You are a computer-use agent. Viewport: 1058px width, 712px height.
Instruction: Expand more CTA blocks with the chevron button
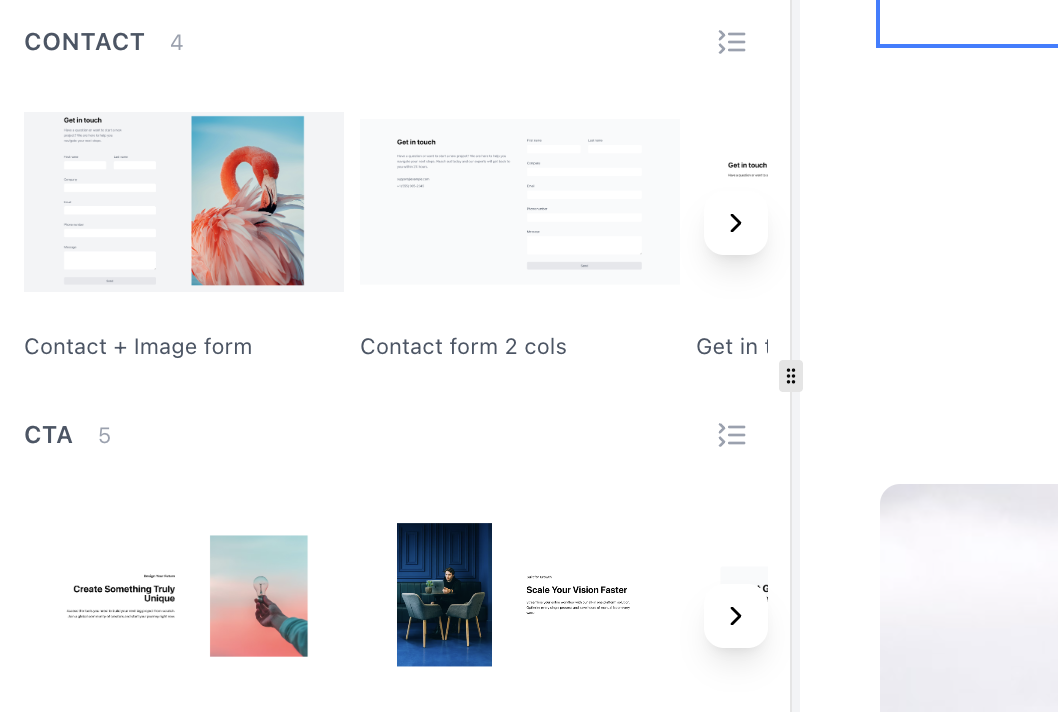pos(735,616)
